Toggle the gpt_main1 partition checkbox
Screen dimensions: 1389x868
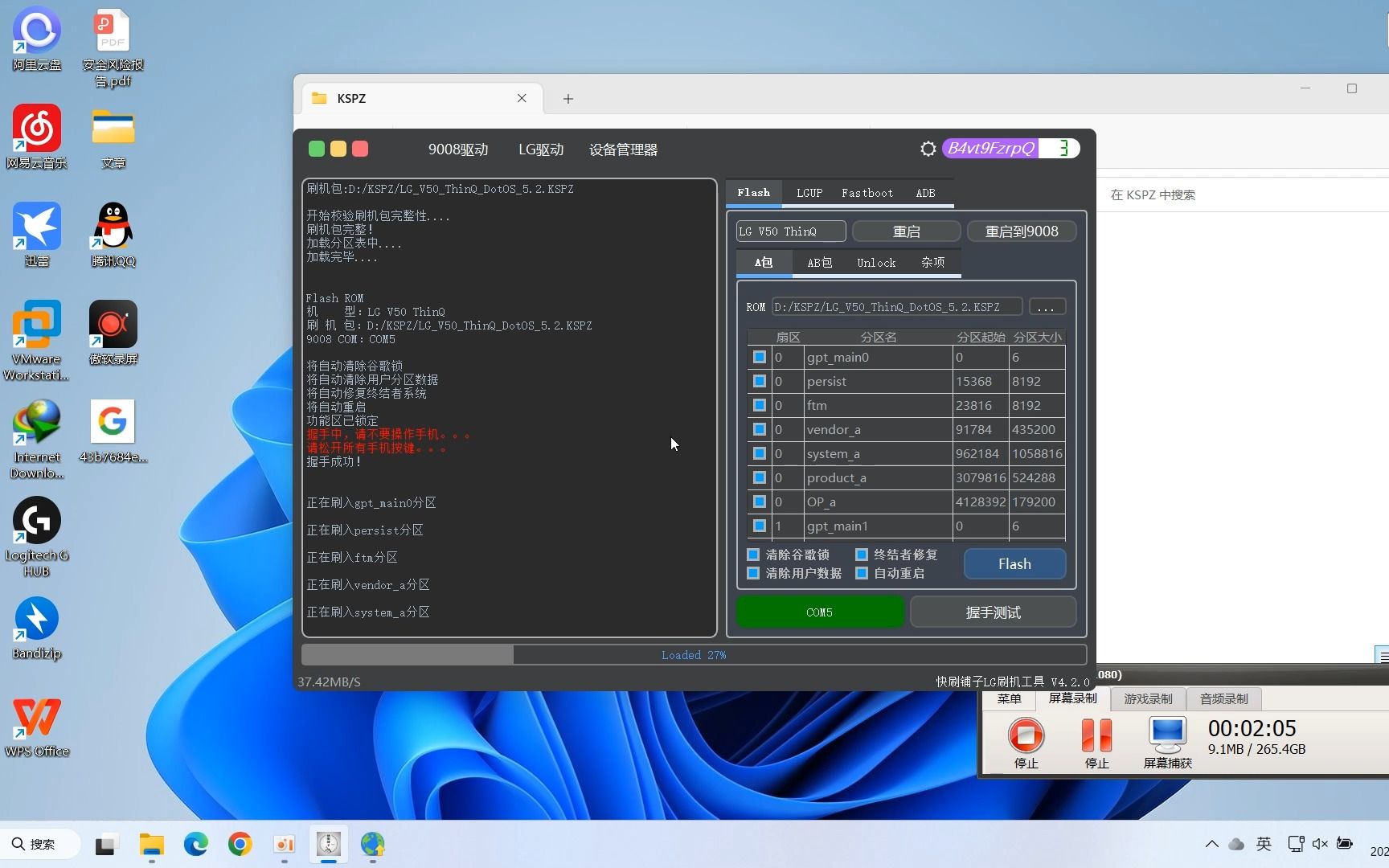pyautogui.click(x=759, y=526)
